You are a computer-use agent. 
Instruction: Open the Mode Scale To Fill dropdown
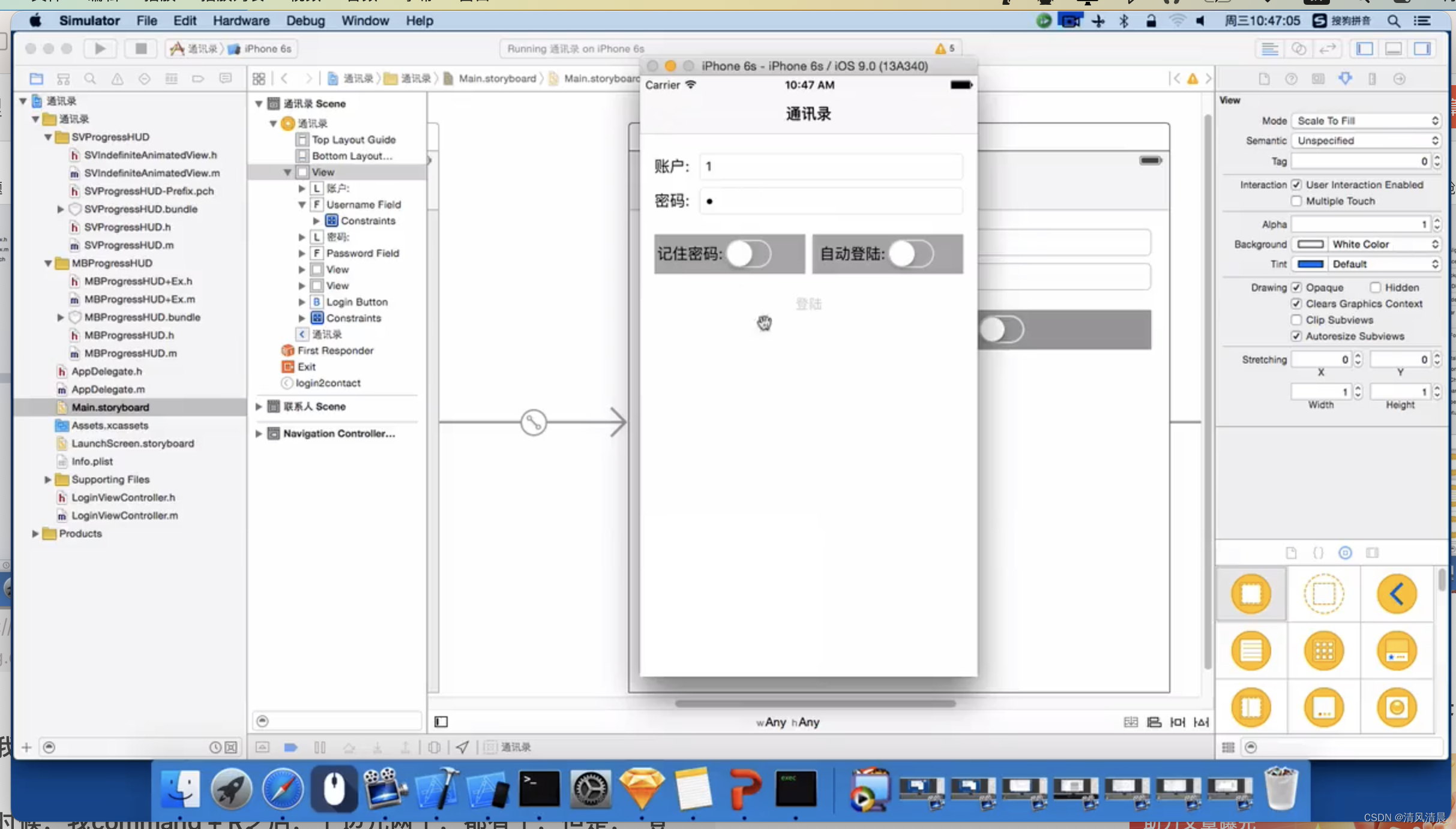(1366, 121)
